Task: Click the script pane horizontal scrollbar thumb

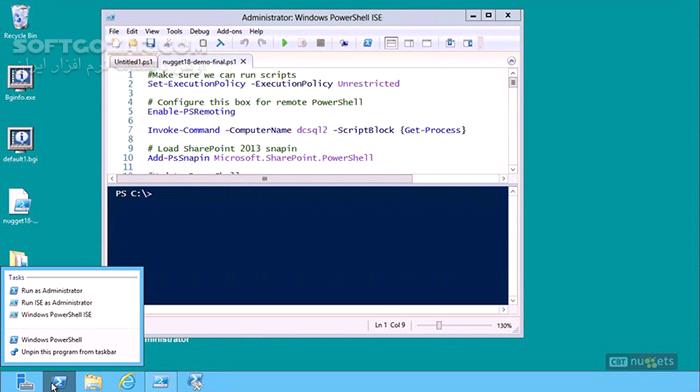Action: tap(264, 179)
